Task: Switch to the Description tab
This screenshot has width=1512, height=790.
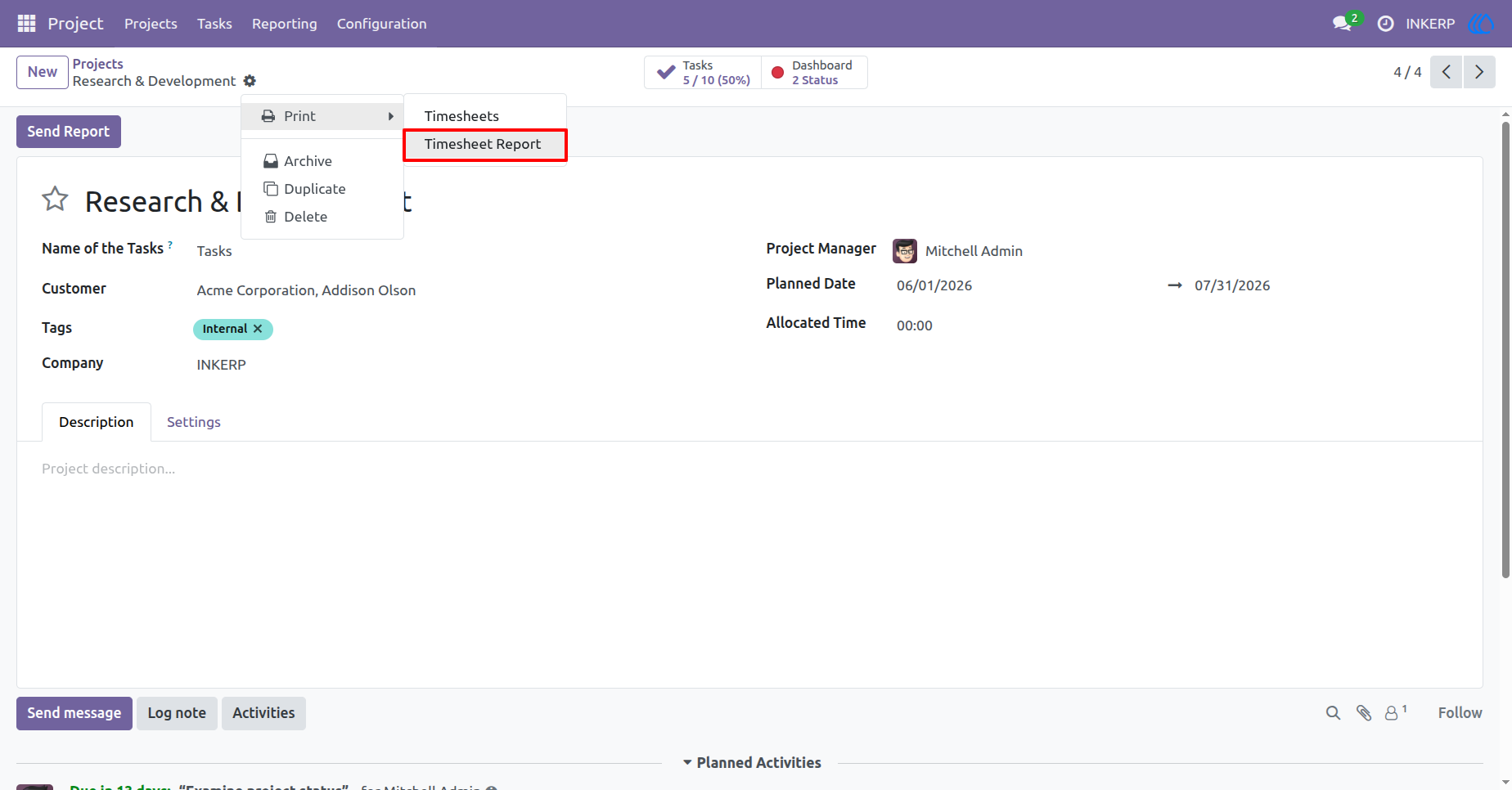Action: (x=96, y=422)
